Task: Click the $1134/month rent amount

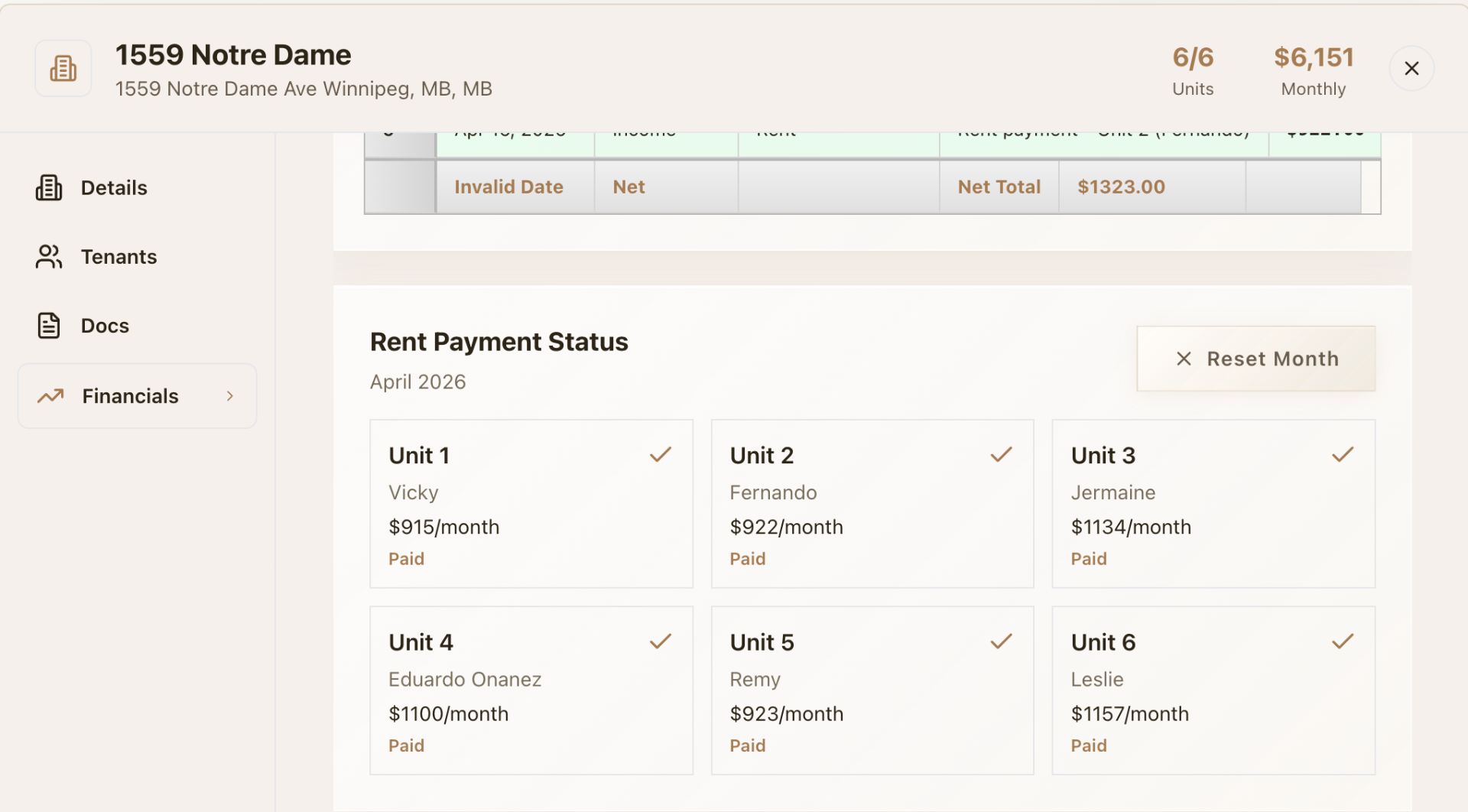Action: pos(1131,527)
